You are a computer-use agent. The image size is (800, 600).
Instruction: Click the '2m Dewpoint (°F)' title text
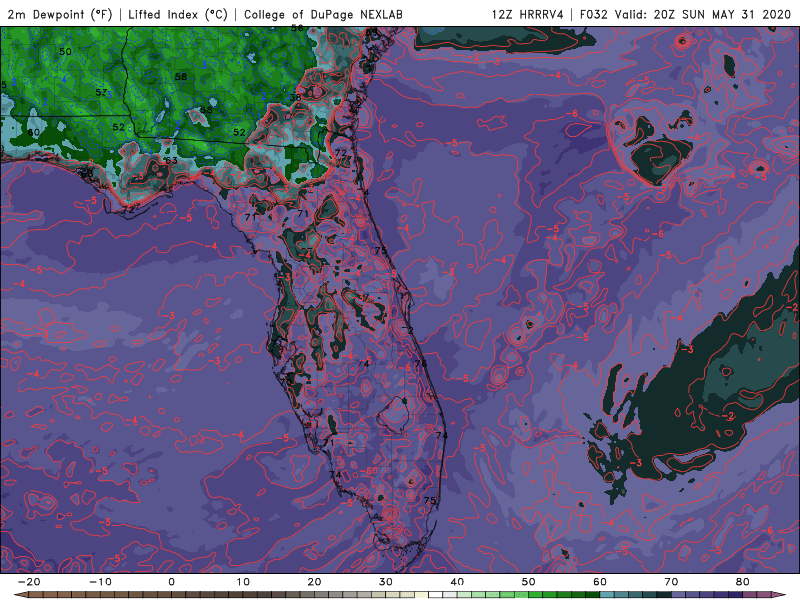(x=59, y=14)
